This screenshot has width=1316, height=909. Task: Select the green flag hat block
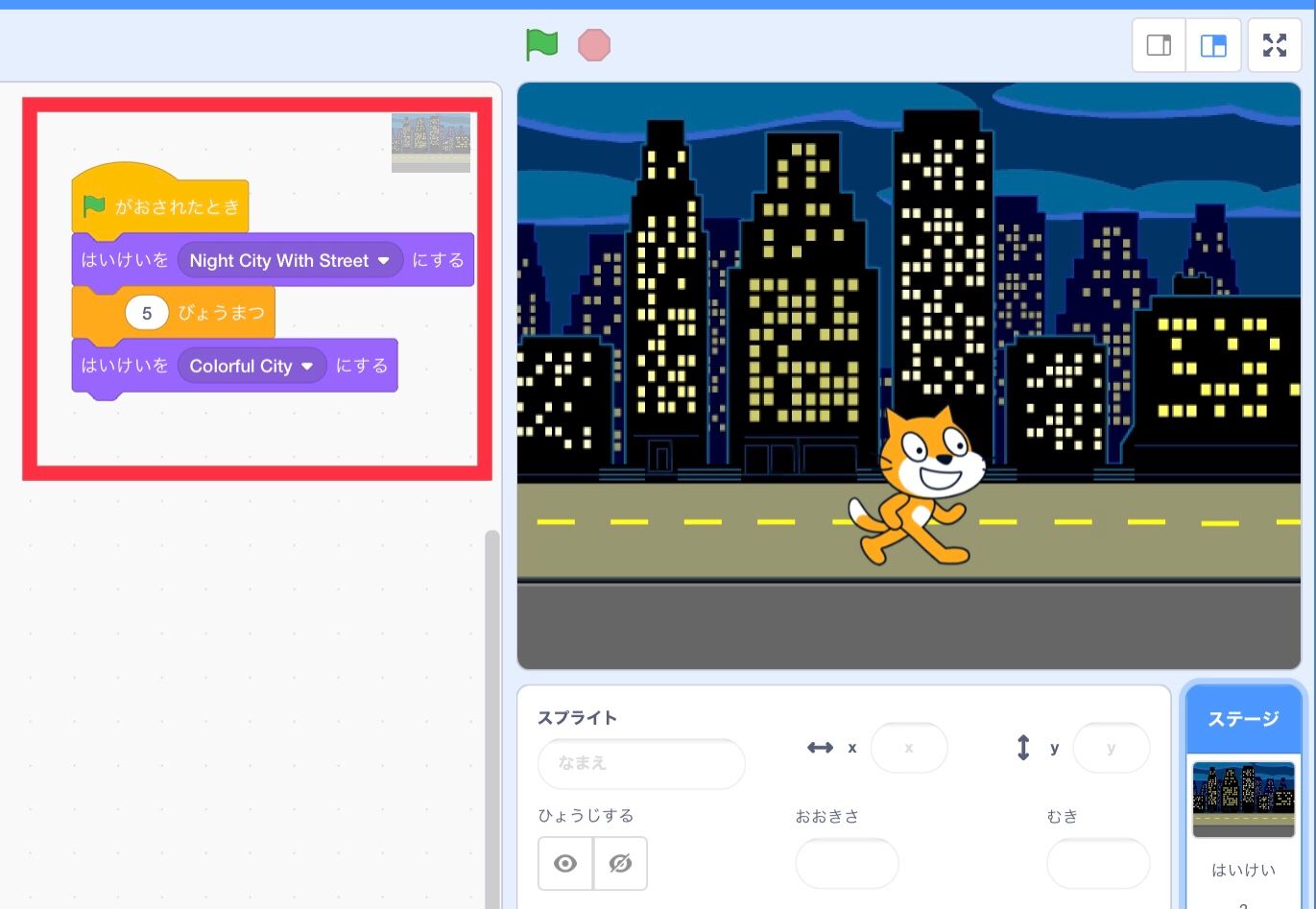[x=160, y=200]
